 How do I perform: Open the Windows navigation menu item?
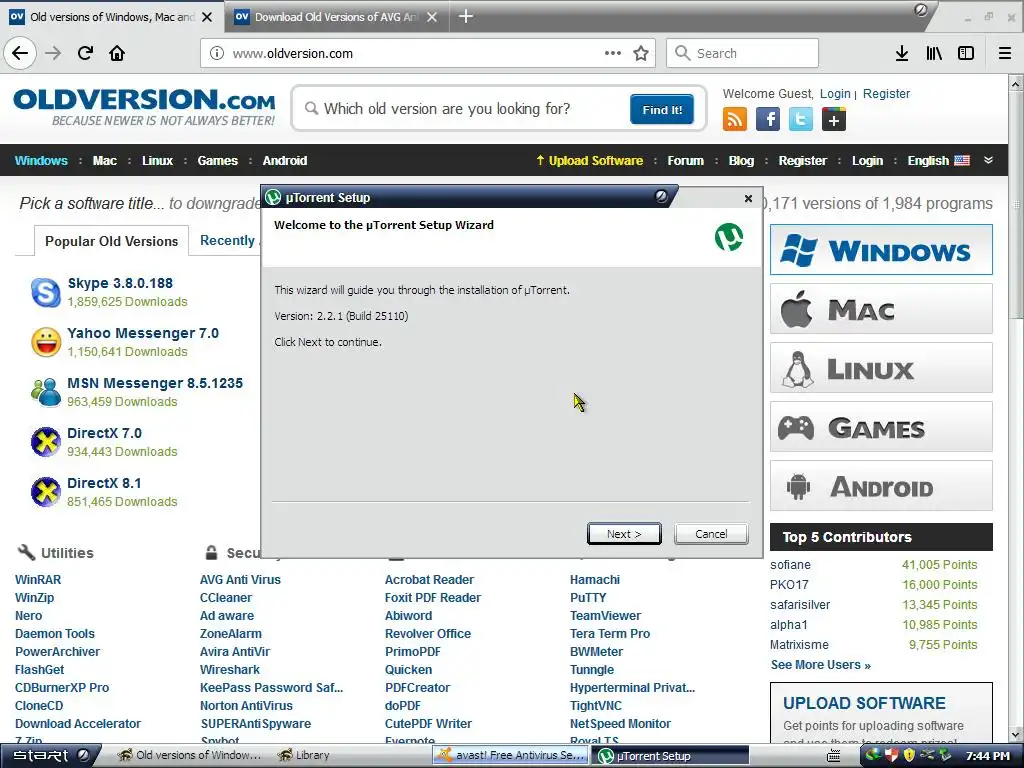[x=41, y=161]
